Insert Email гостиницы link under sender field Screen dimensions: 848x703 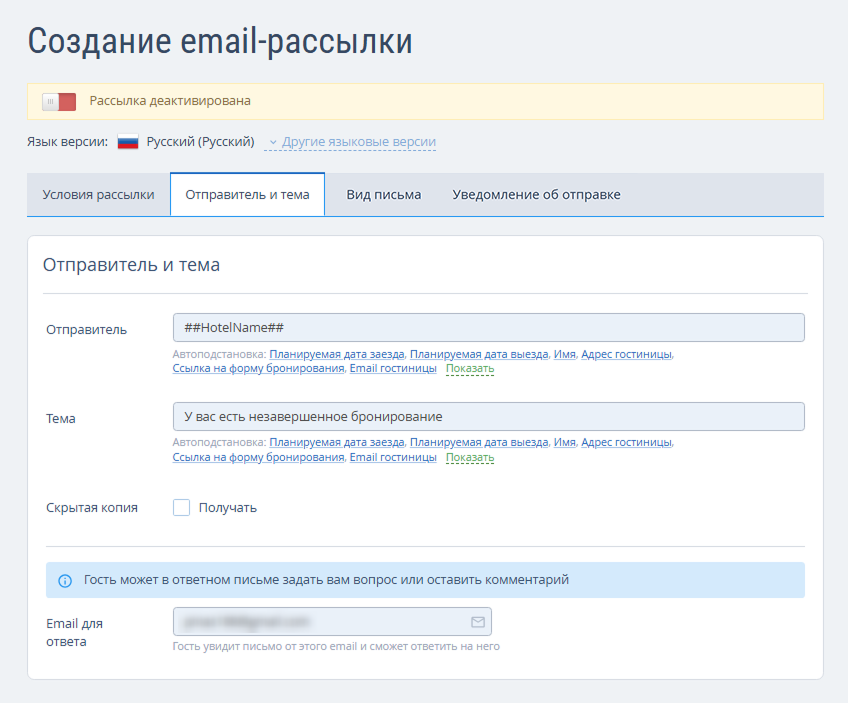393,369
